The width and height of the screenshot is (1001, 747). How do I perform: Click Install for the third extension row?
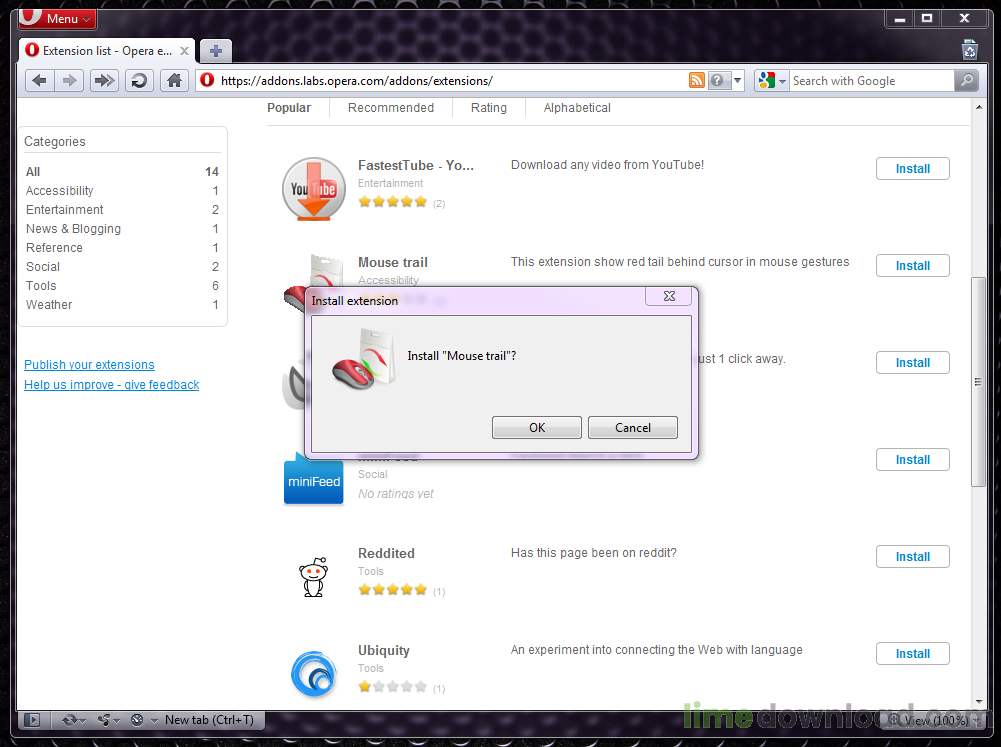coord(912,363)
